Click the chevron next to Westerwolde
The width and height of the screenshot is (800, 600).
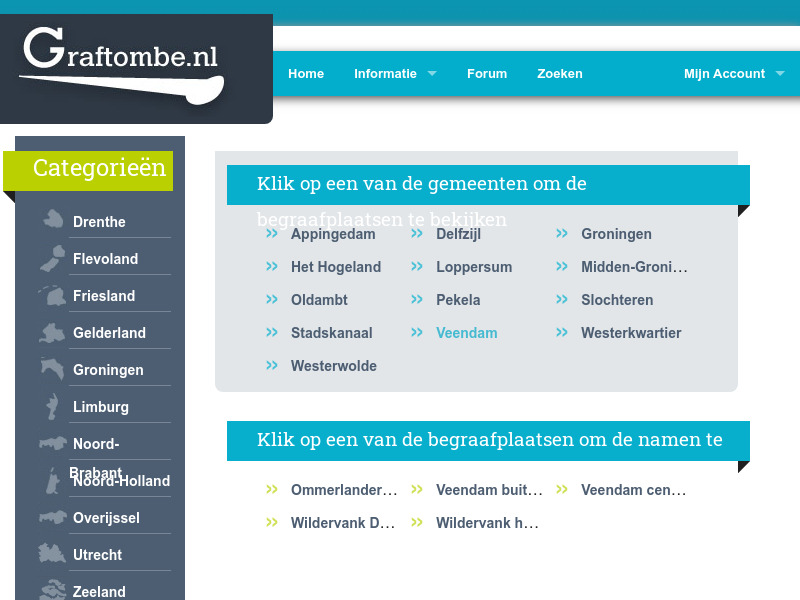click(x=271, y=365)
